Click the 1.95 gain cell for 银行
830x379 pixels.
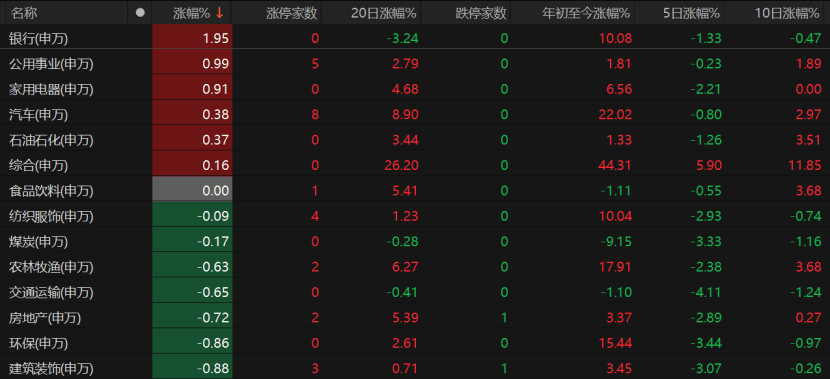click(192, 37)
